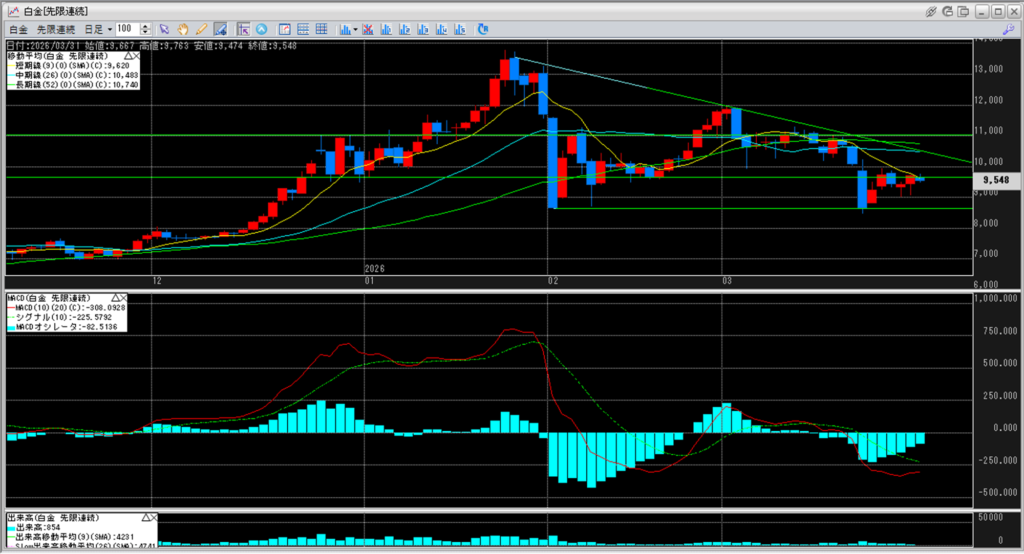Click the 先限連続 contract menu item

coord(55,29)
